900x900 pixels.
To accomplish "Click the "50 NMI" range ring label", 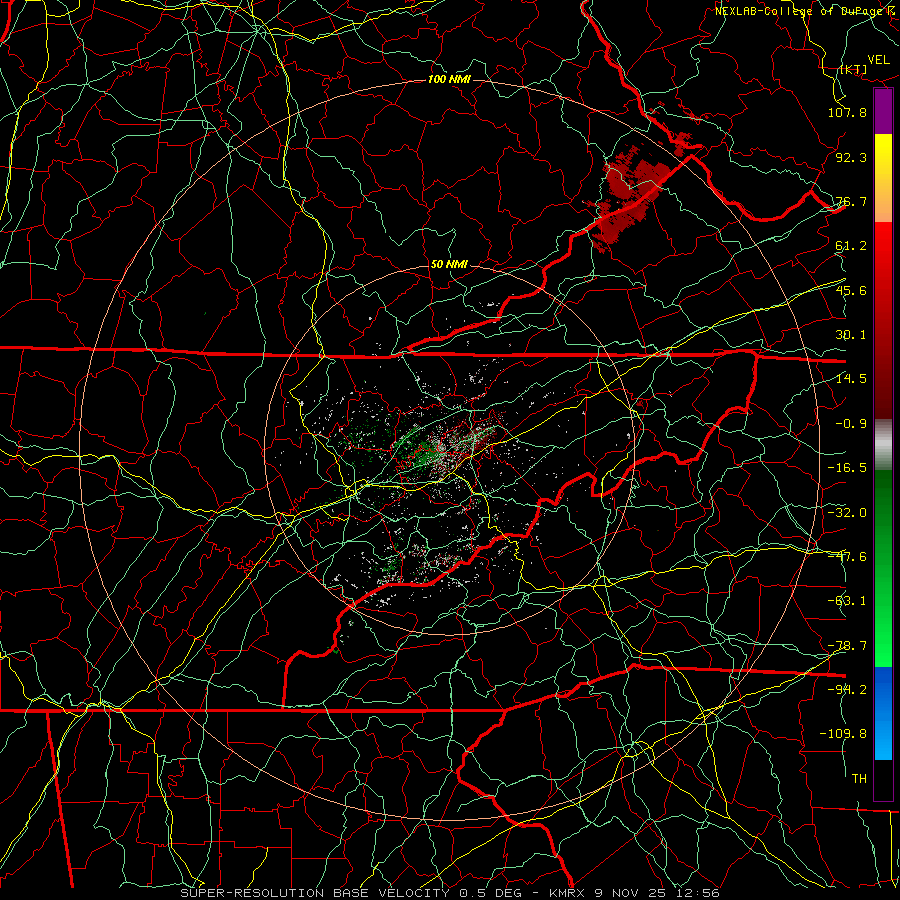I will pos(449,265).
